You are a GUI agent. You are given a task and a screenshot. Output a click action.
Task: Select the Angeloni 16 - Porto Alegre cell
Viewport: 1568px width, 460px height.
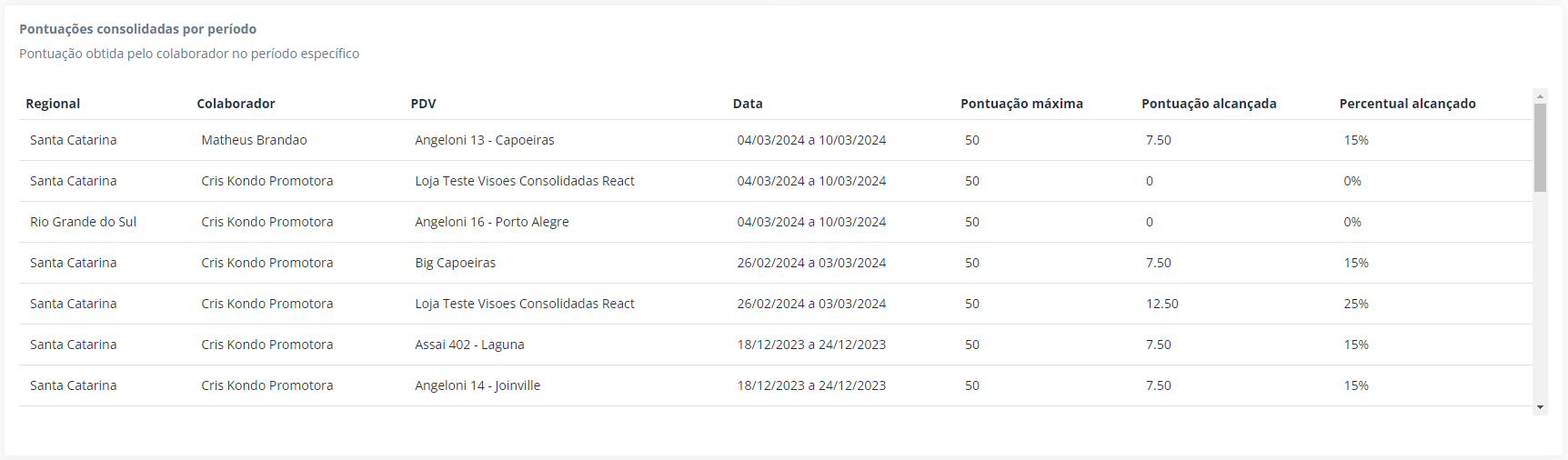tap(492, 222)
